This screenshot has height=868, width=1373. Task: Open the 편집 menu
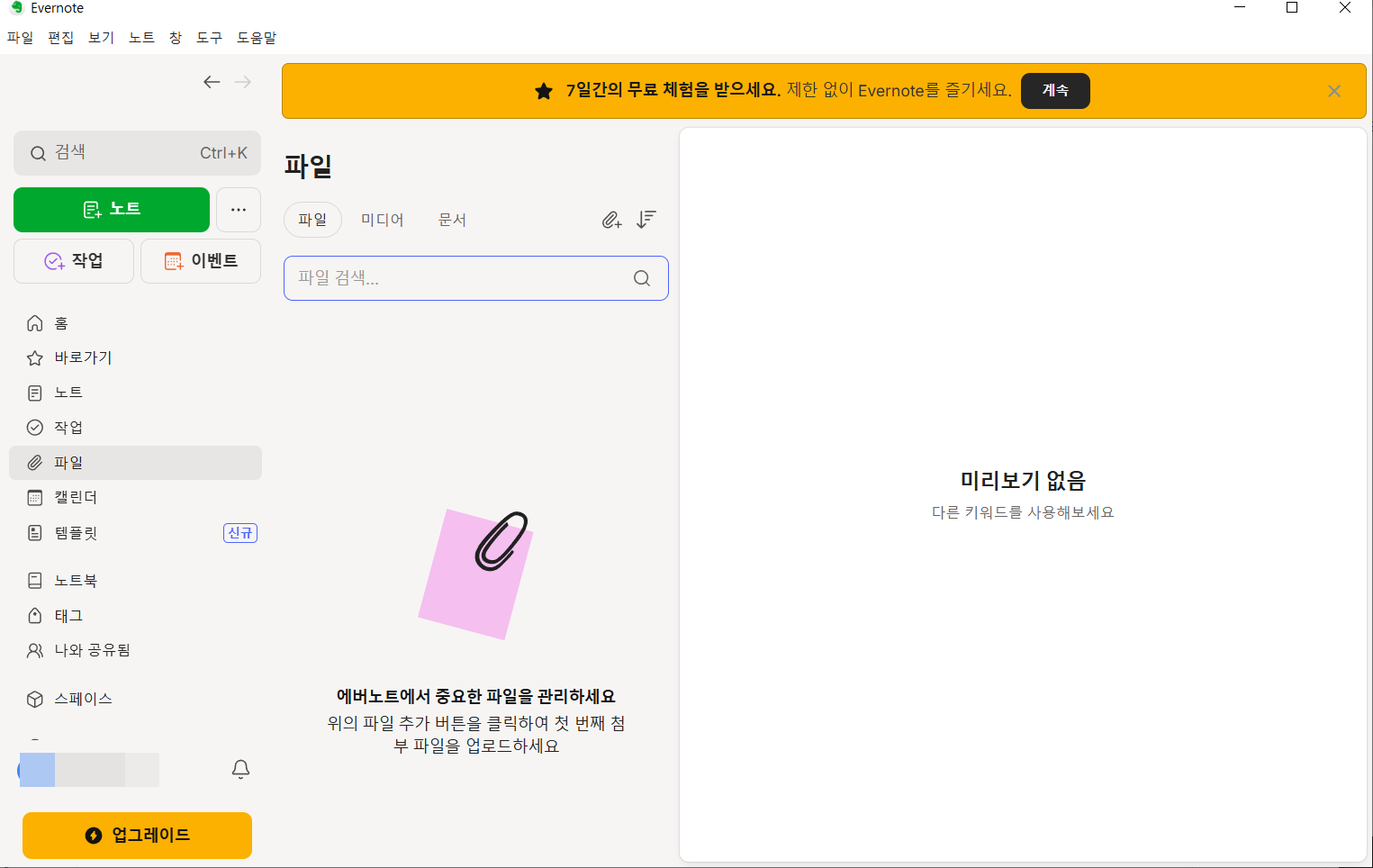tap(60, 38)
